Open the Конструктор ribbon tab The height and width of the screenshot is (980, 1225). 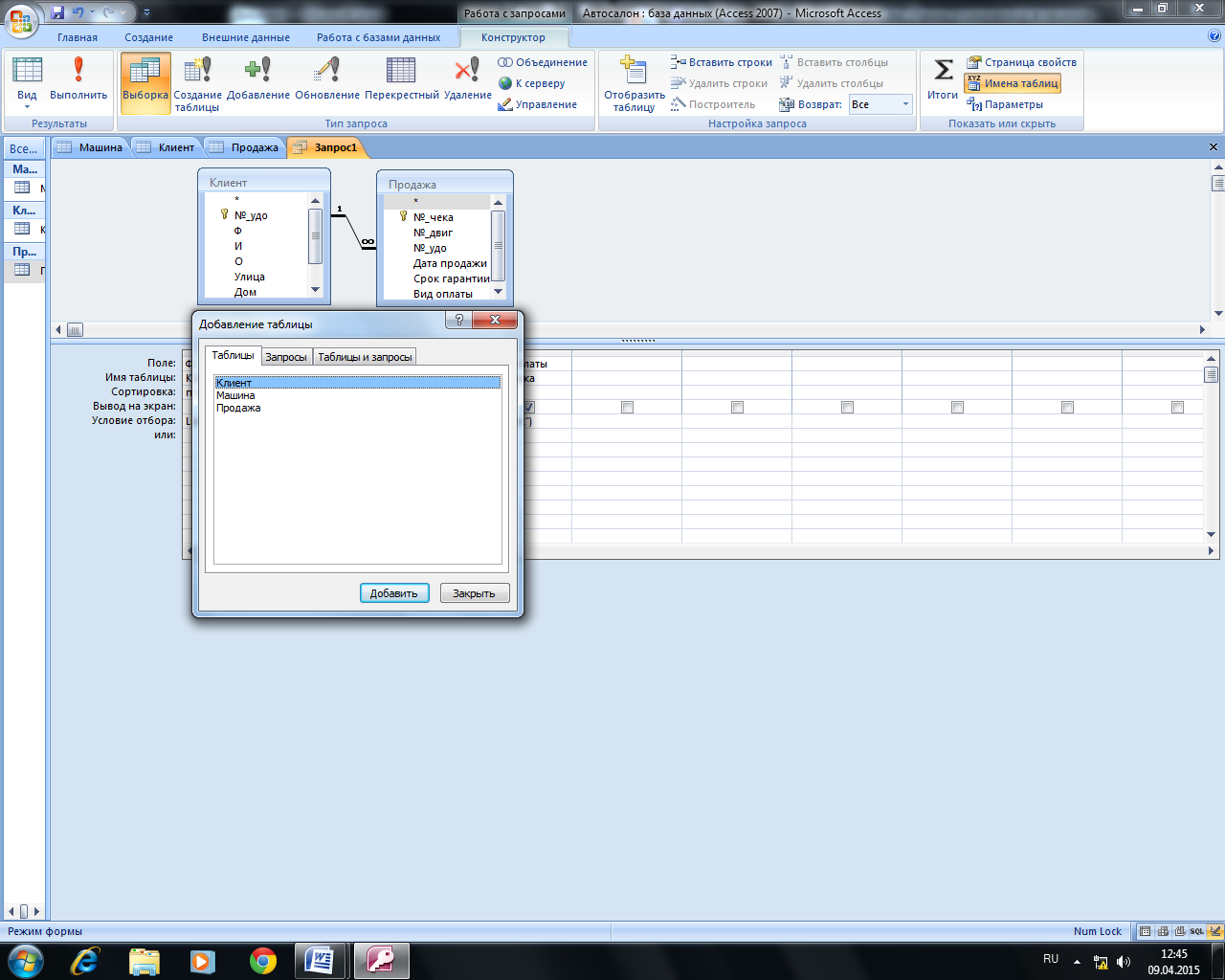pyautogui.click(x=514, y=37)
